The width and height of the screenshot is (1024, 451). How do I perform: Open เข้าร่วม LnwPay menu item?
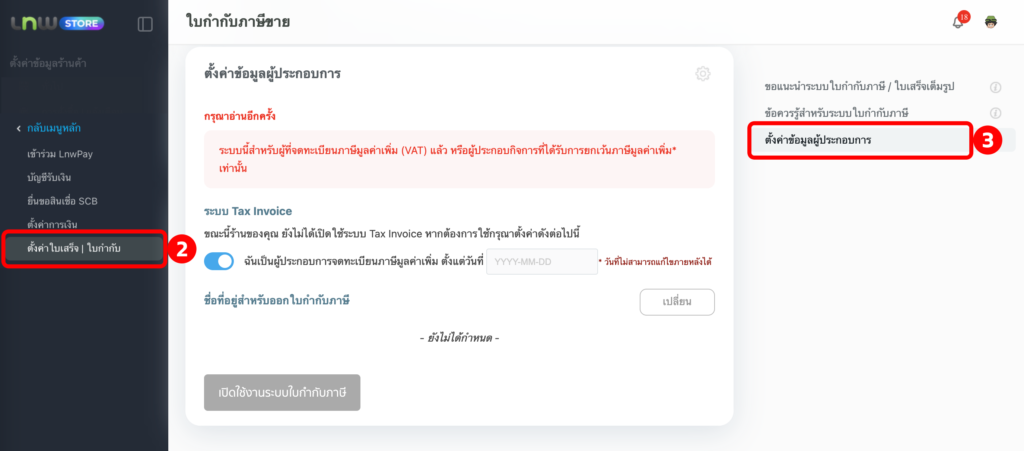coord(66,154)
